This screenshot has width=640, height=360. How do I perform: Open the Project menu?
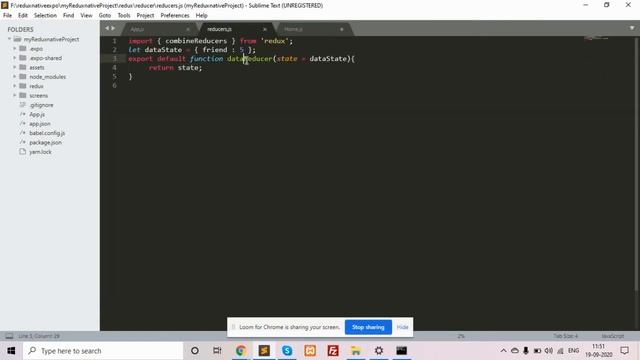(145, 16)
